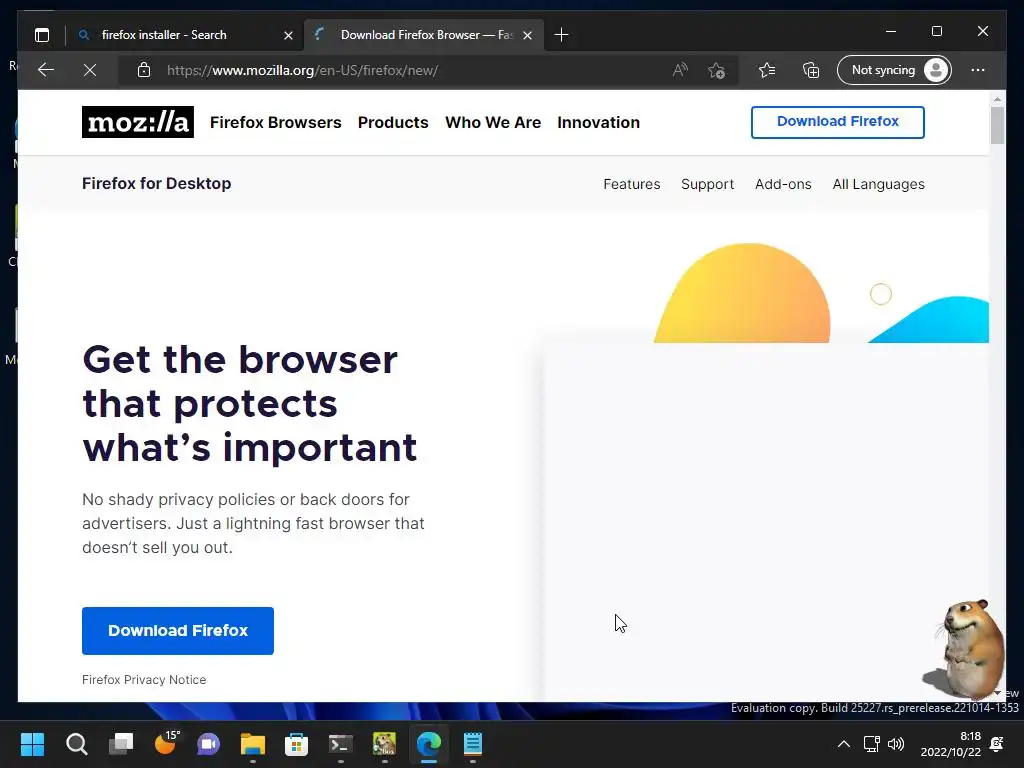Open File Explorer from taskbar
The image size is (1024, 768).
253,744
